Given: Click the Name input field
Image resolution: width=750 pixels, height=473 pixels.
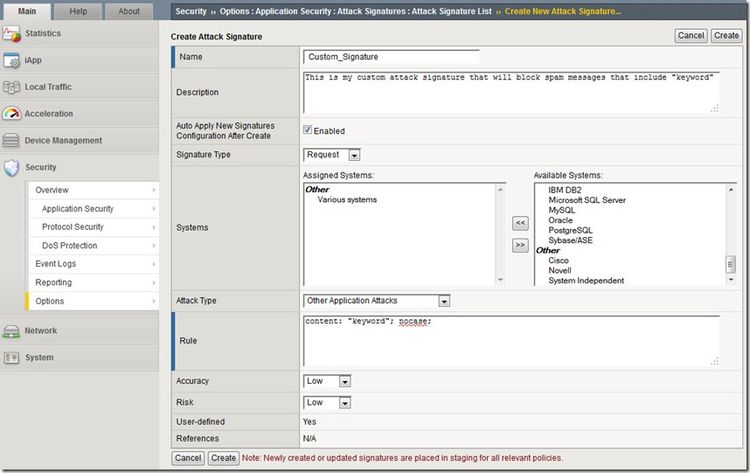Looking at the screenshot, I should tap(391, 57).
